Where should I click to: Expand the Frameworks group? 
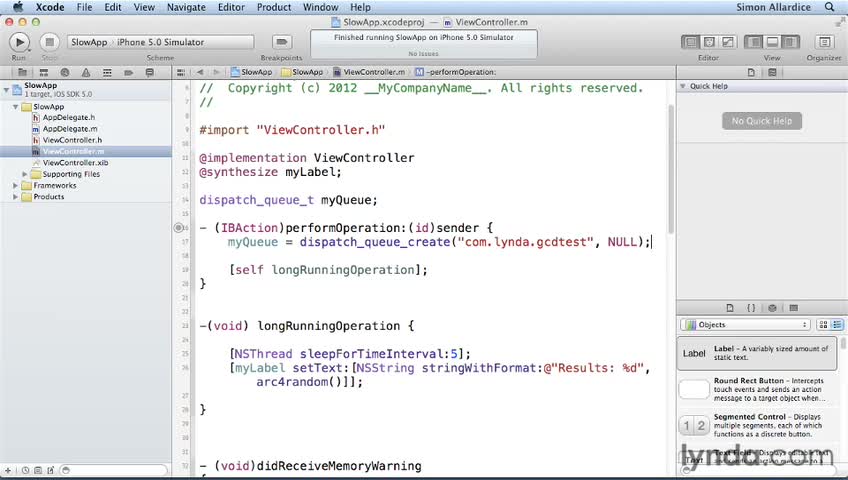click(15, 185)
